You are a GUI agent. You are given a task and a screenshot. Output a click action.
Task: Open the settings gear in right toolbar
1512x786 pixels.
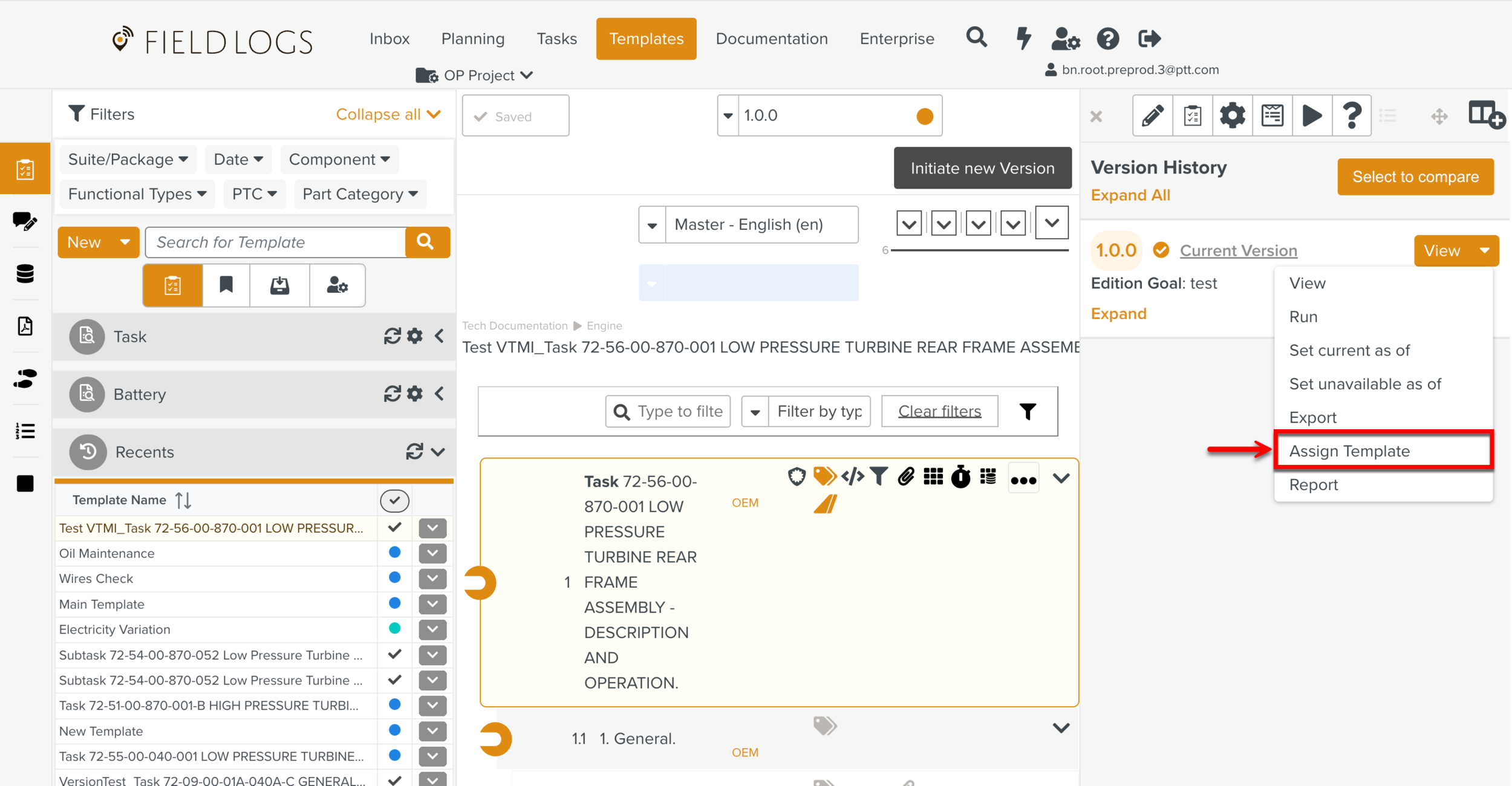tap(1231, 115)
